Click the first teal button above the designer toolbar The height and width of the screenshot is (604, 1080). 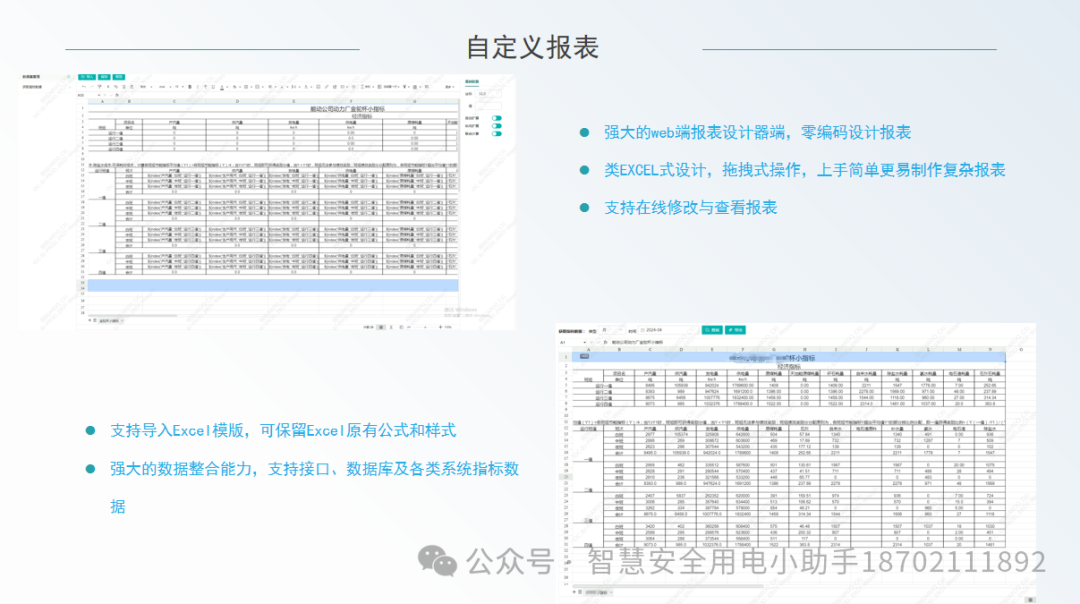[x=87, y=77]
